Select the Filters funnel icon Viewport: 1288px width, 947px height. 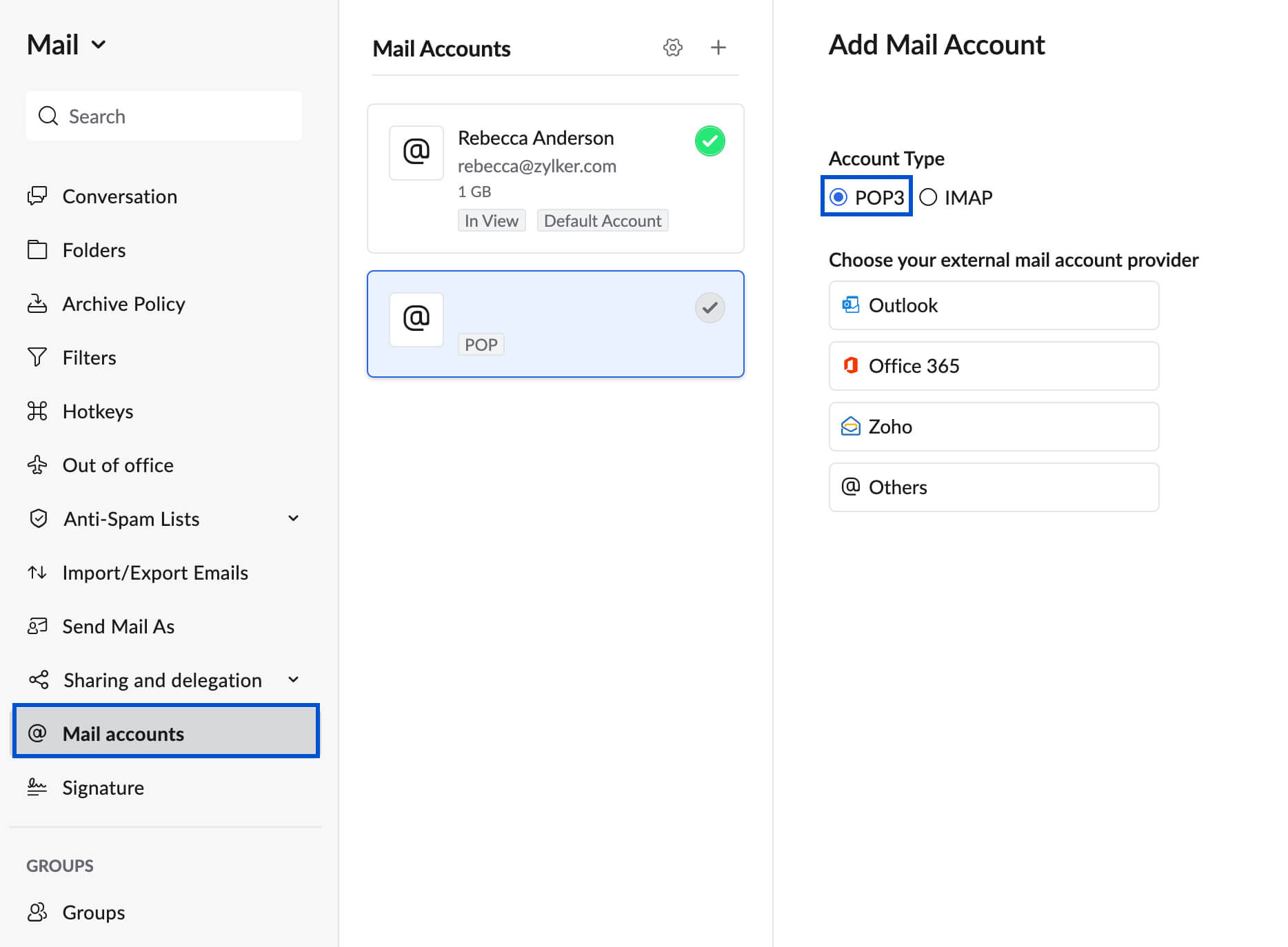click(x=39, y=357)
